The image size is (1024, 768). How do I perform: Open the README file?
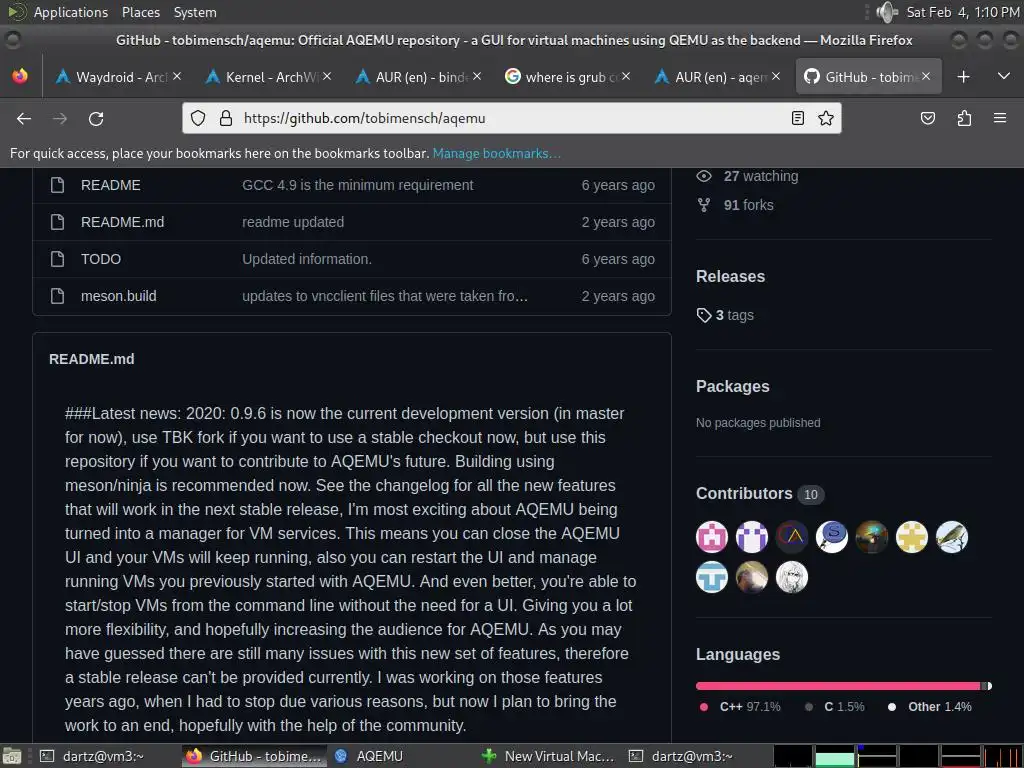[110, 185]
